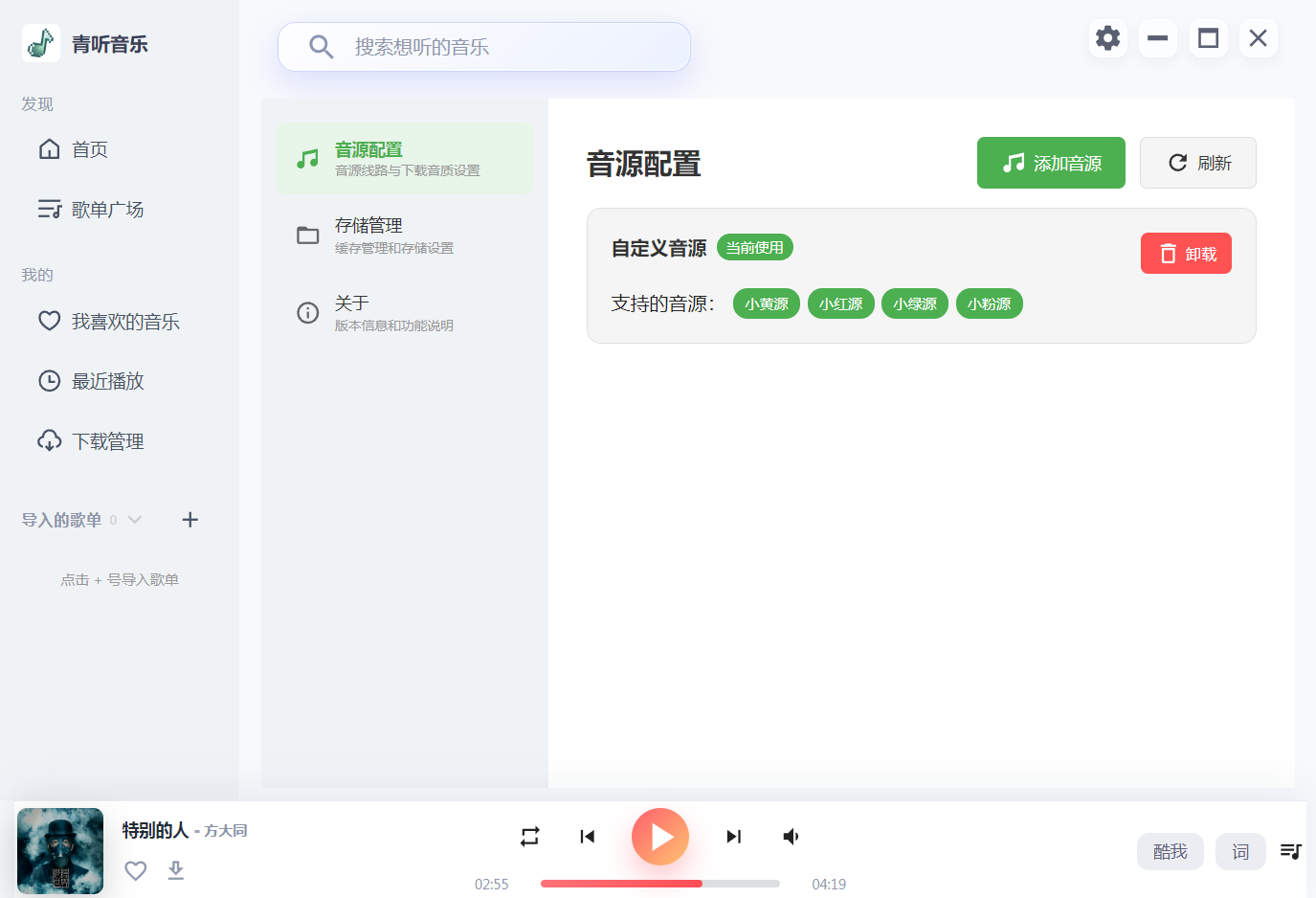Select the 存储管理 settings tab
1316x898 pixels.
click(x=405, y=236)
